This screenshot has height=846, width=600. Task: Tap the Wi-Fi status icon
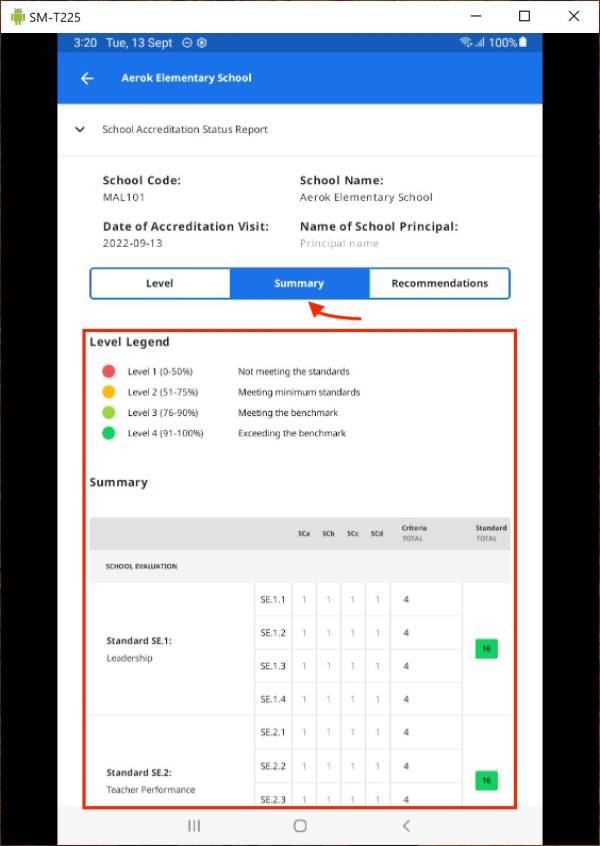[466, 43]
